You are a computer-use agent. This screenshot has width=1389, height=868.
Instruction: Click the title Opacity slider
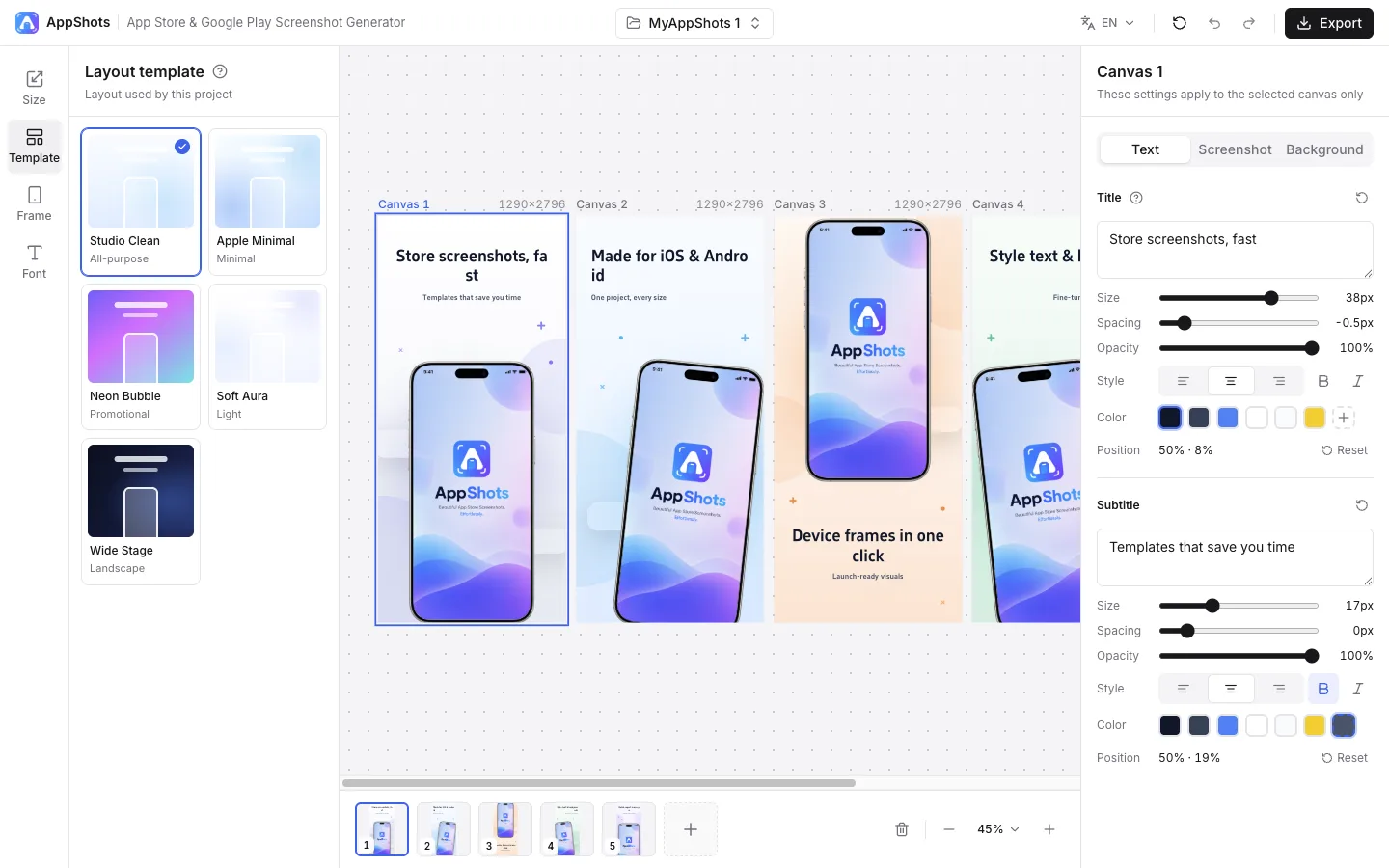pyautogui.click(x=1239, y=348)
